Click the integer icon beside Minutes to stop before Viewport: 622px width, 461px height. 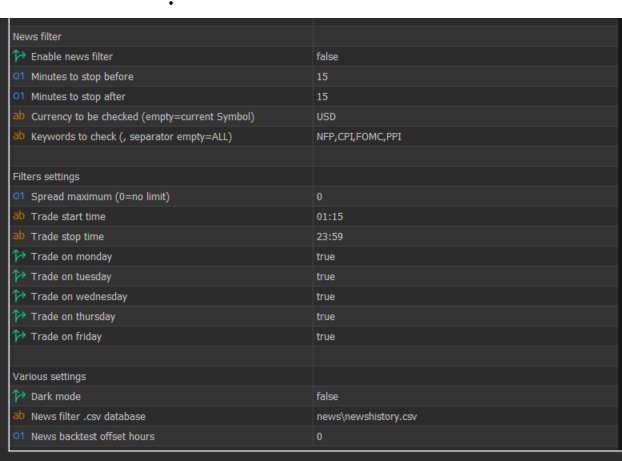click(x=19, y=76)
